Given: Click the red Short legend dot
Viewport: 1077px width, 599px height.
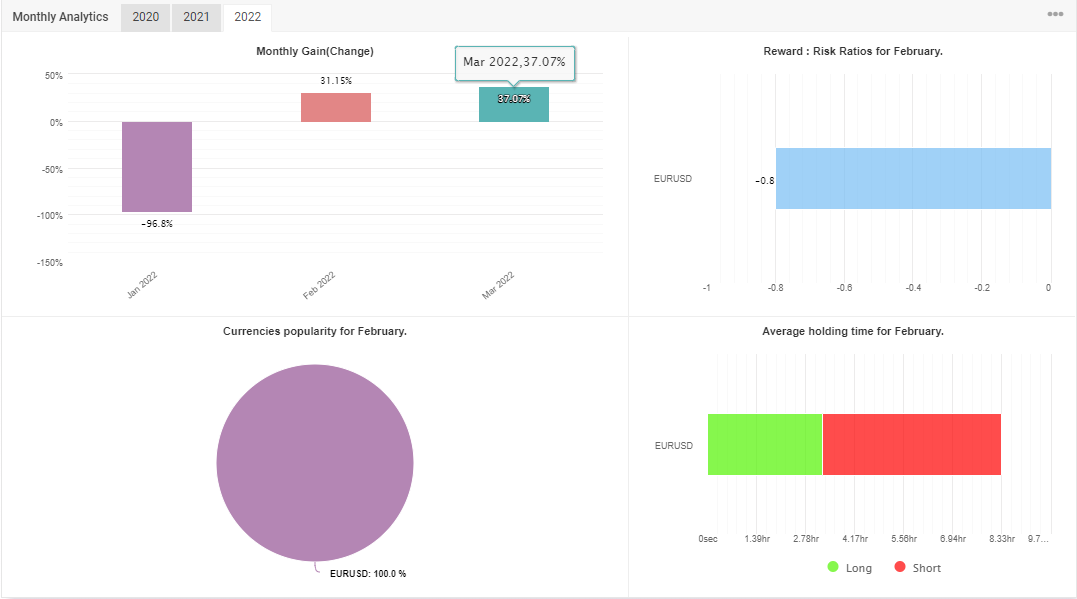Looking at the screenshot, I should [900, 567].
